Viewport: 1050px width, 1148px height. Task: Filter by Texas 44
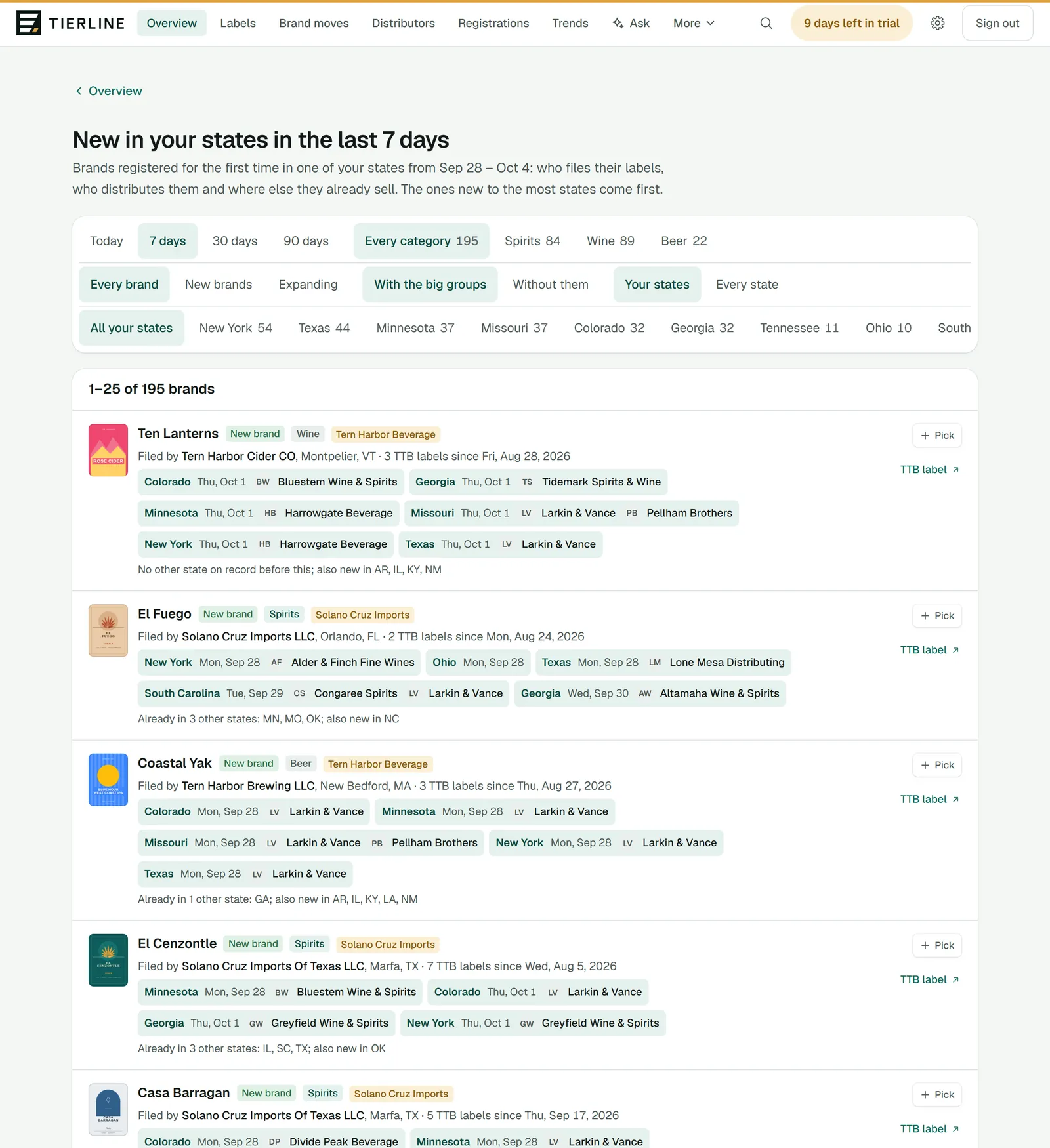[324, 328]
